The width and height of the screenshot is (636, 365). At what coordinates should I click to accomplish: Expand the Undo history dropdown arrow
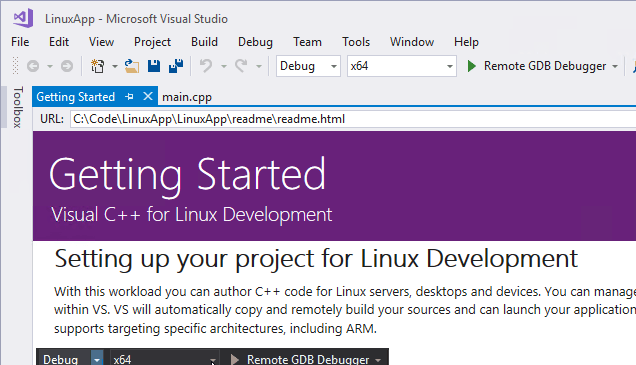(223, 66)
